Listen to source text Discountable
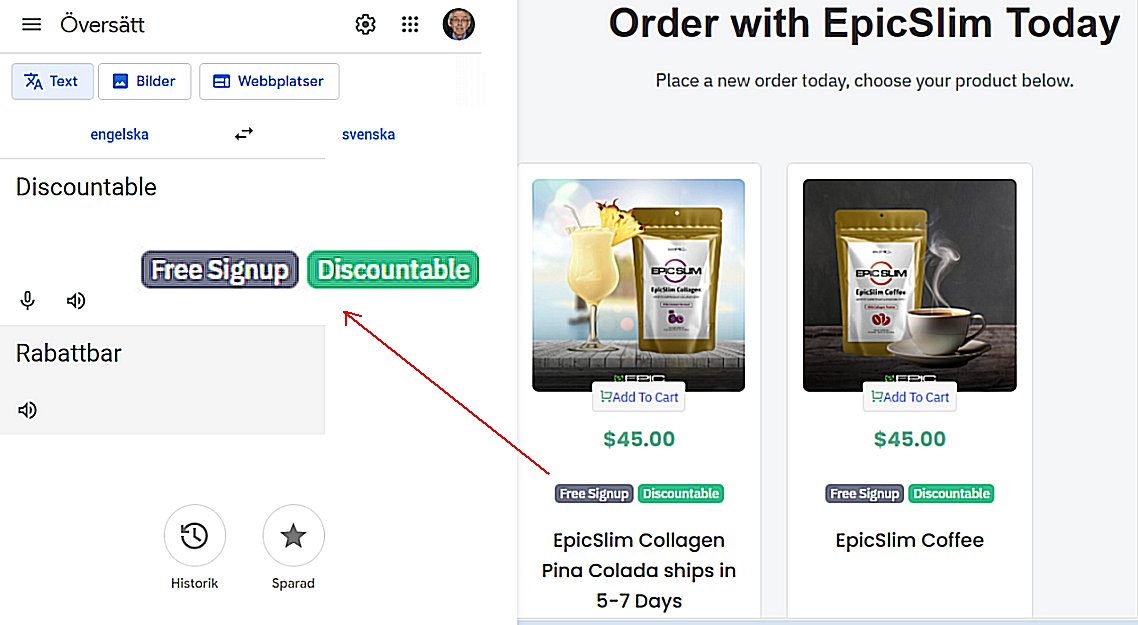The height and width of the screenshot is (625, 1138). [x=75, y=300]
